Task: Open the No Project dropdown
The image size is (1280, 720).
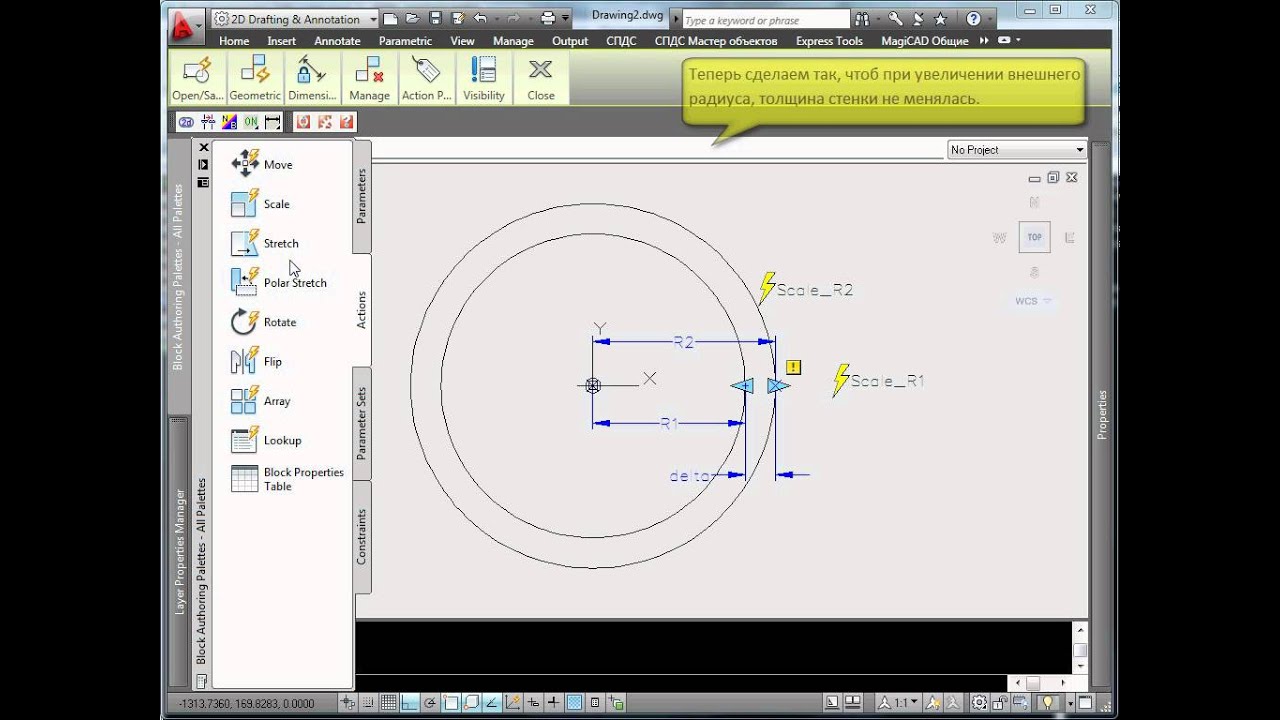Action: (1017, 149)
